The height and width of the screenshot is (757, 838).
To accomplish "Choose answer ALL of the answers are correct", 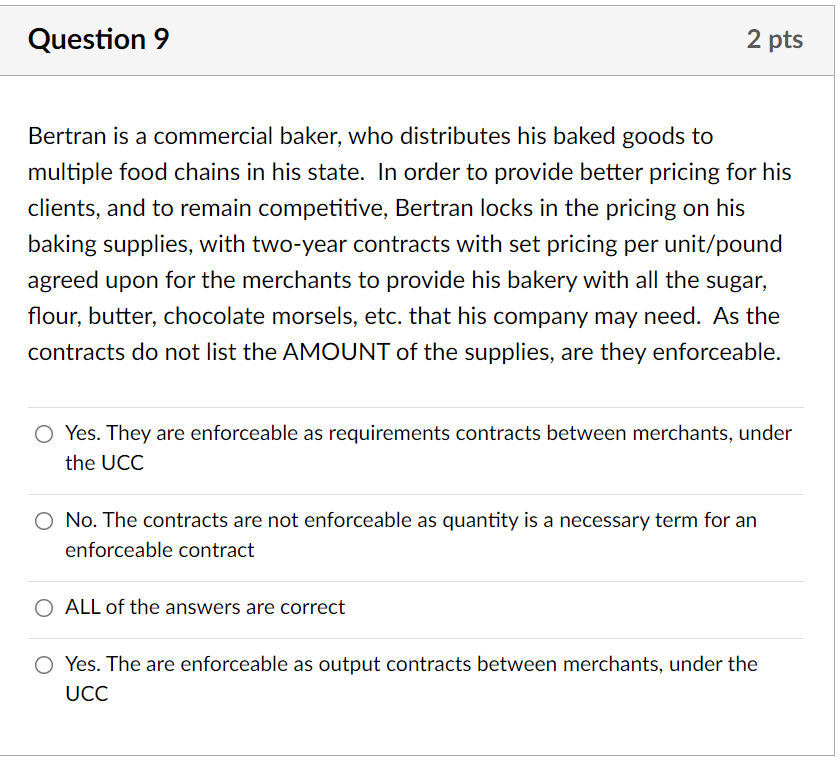I will click(204, 608).
